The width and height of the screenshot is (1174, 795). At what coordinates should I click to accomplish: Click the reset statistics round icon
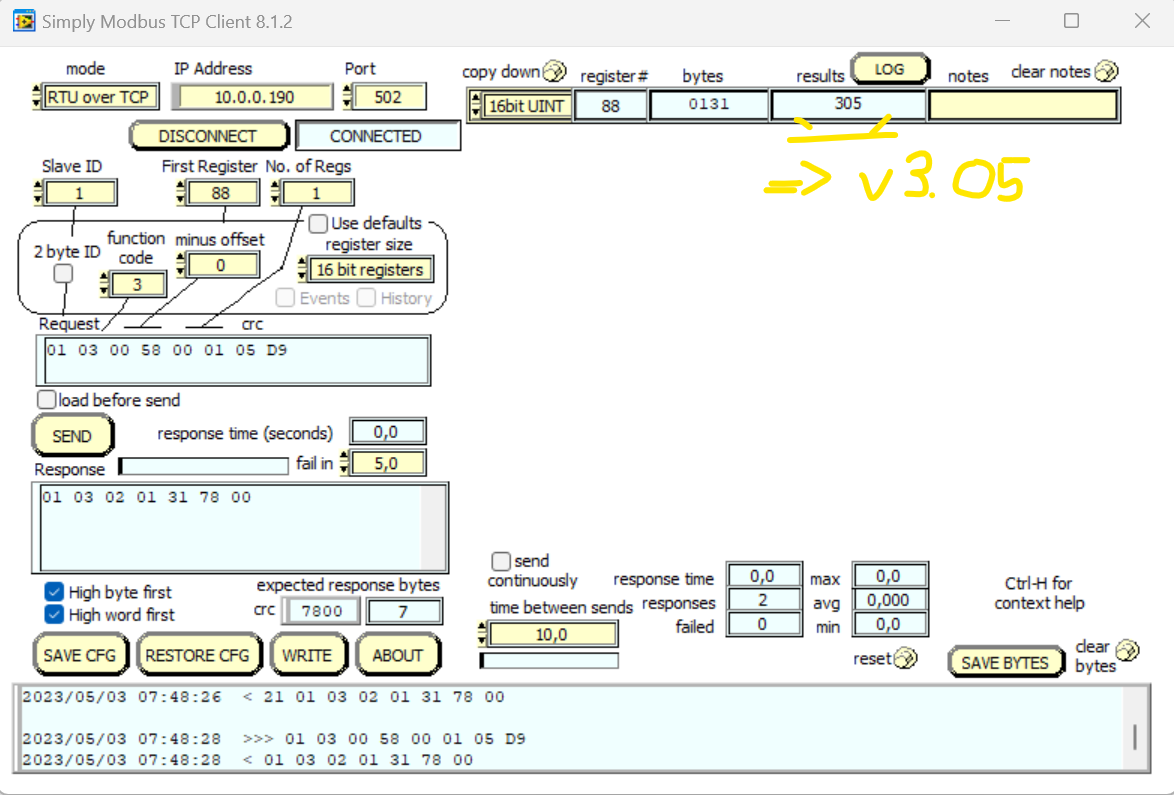pyautogui.click(x=904, y=658)
